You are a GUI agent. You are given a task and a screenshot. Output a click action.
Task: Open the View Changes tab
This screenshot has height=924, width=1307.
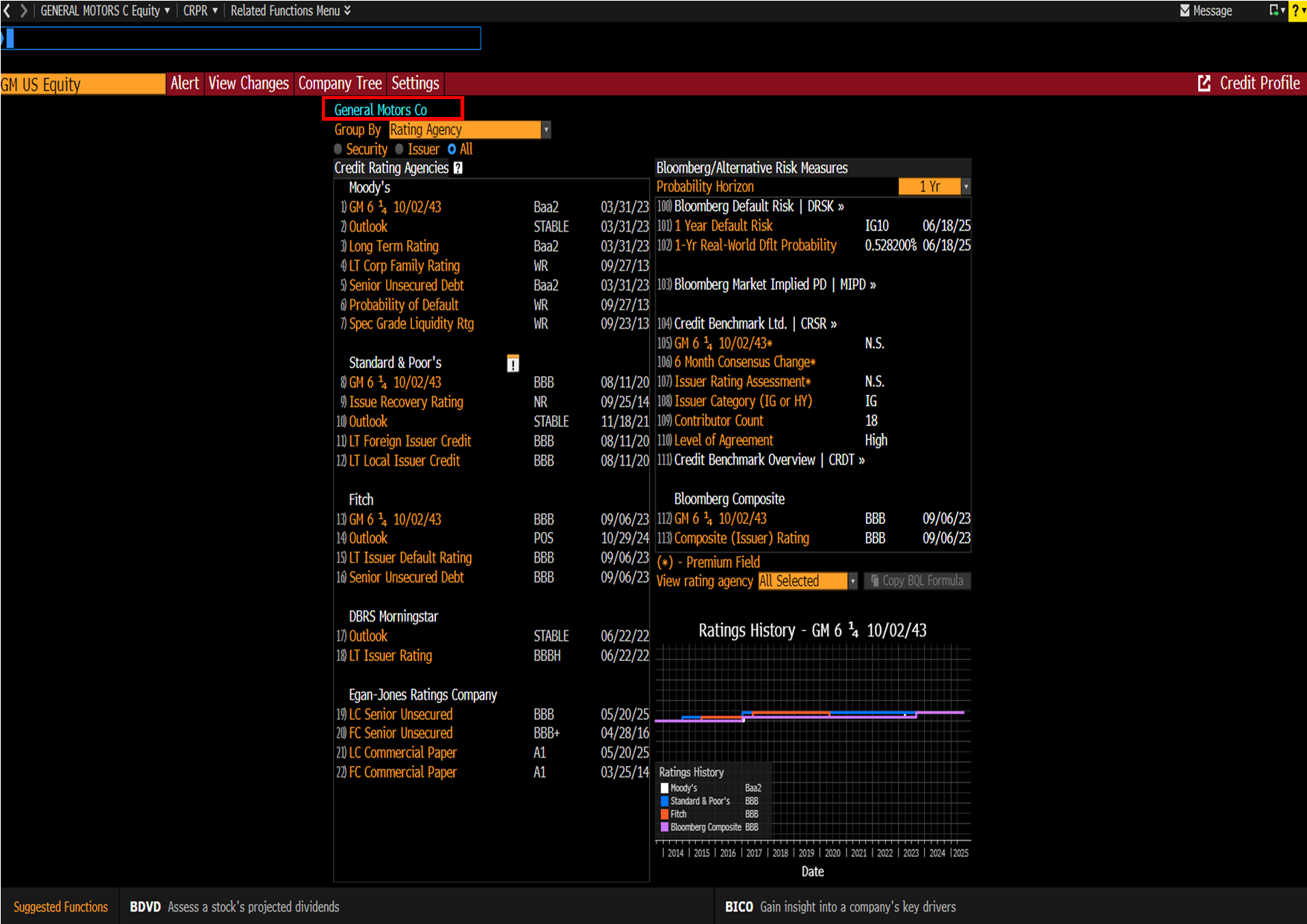click(x=248, y=83)
